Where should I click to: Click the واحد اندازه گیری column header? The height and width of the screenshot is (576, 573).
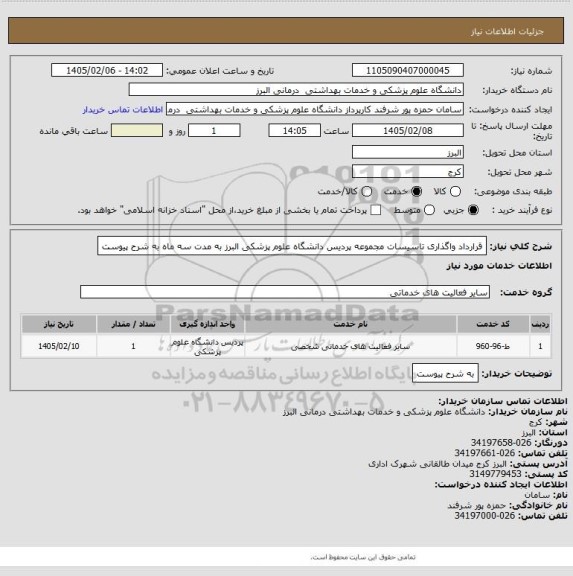tap(208, 324)
